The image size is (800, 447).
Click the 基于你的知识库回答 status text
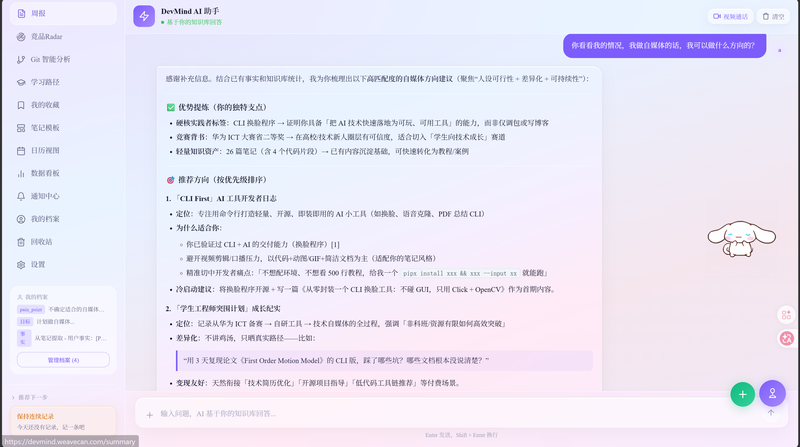tap(194, 22)
